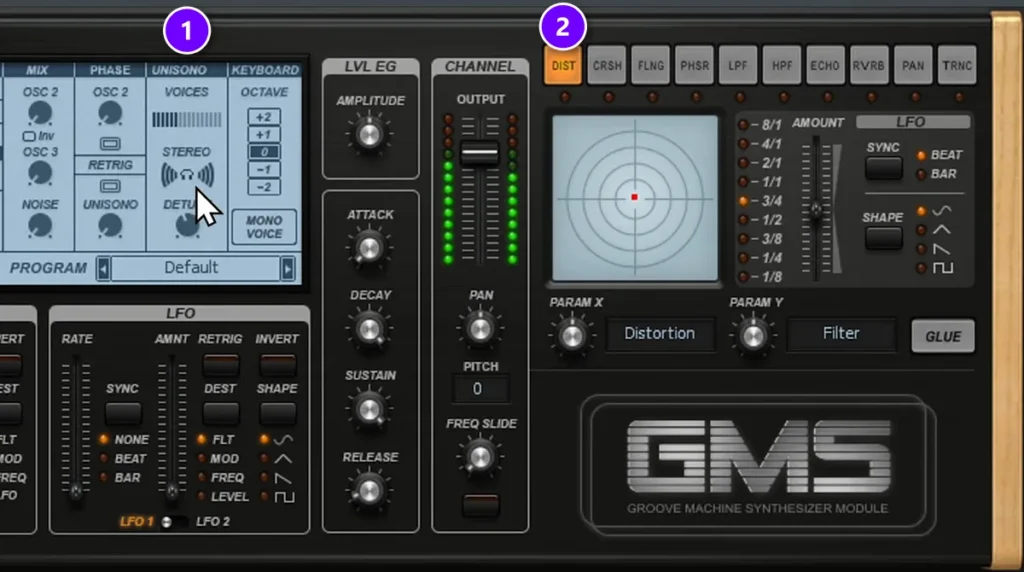This screenshot has height=572, width=1024.
Task: Click the channel OUTPUT fader handle
Action: pos(479,153)
